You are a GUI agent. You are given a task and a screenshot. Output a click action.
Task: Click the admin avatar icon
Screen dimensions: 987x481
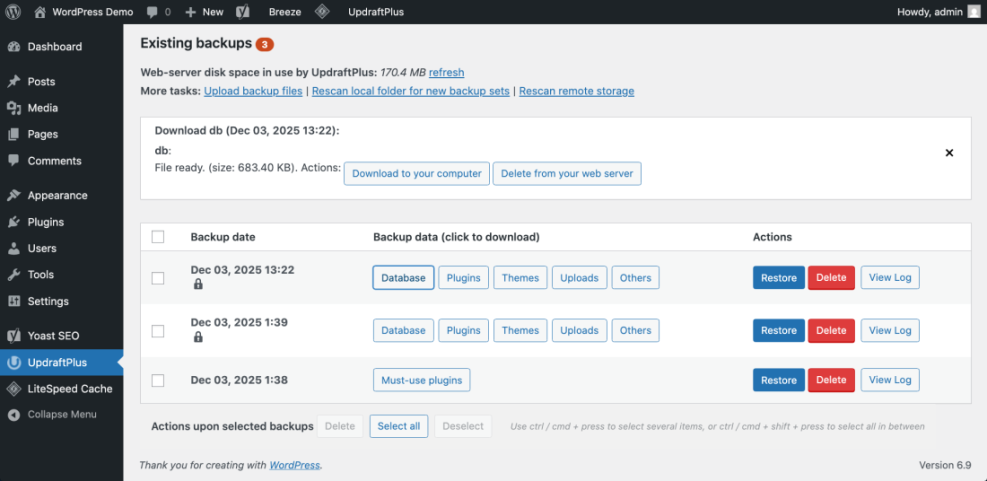pos(973,12)
